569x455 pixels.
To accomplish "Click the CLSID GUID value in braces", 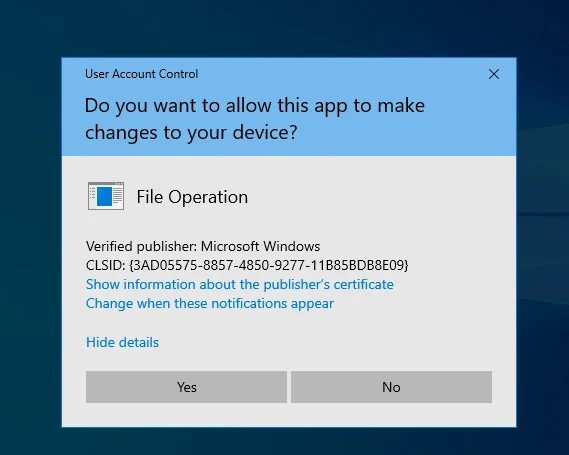I will [x=269, y=265].
